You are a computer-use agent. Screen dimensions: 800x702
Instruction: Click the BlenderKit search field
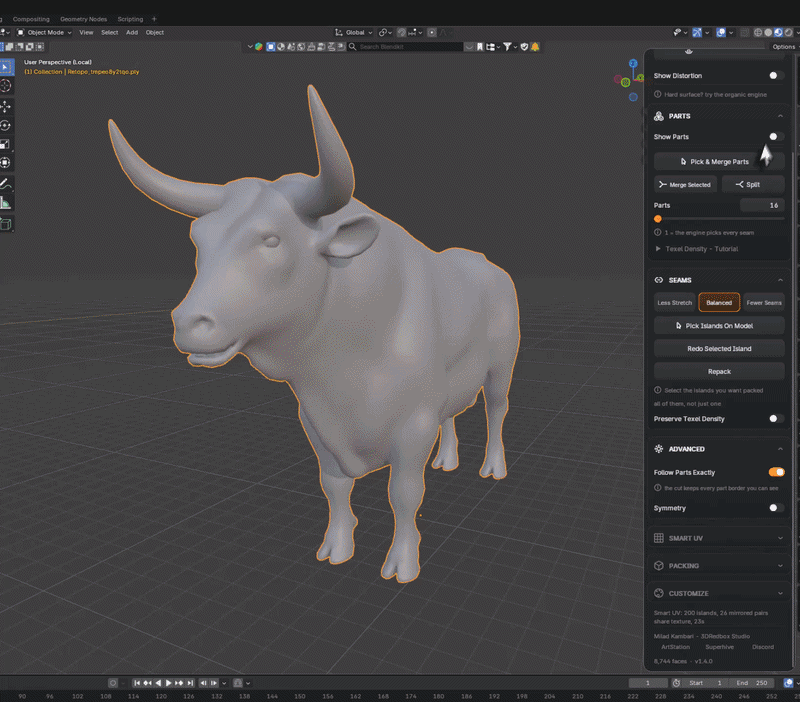coord(406,47)
